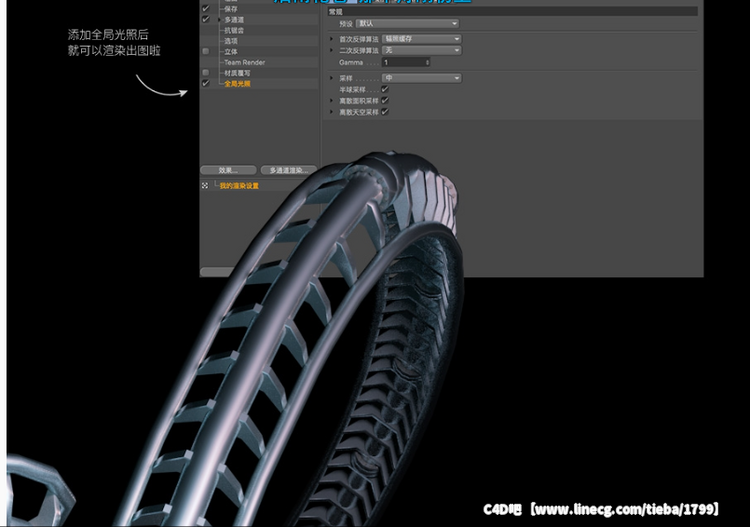
Task: Click the 多通道渲染... button
Action: click(288, 170)
